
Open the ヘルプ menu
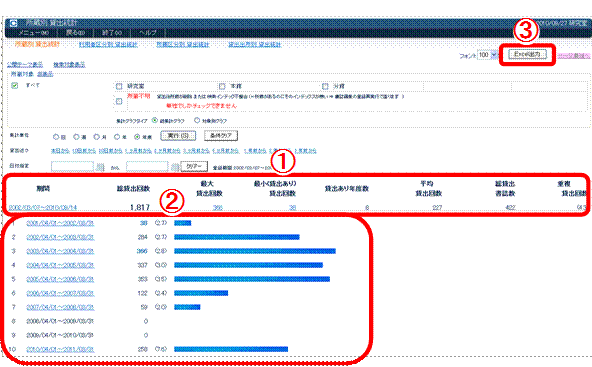(148, 33)
